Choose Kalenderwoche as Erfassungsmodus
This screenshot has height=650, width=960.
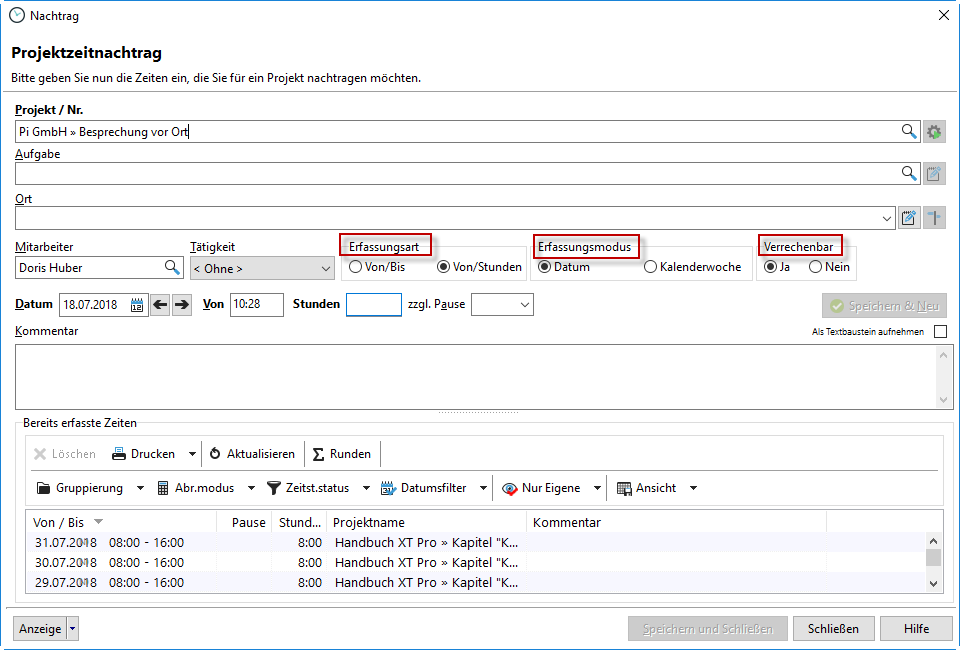650,267
